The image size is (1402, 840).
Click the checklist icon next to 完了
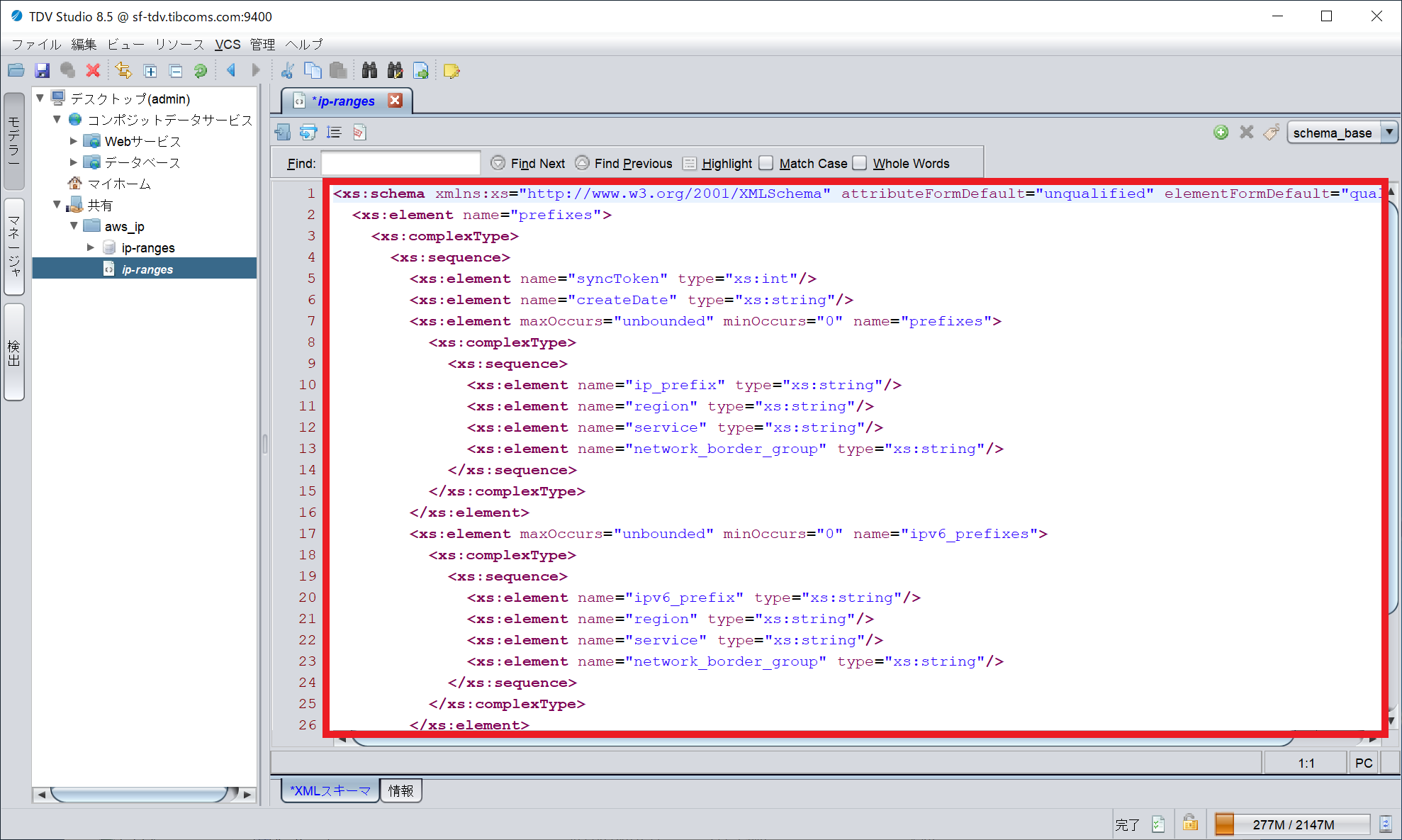pos(1158,824)
